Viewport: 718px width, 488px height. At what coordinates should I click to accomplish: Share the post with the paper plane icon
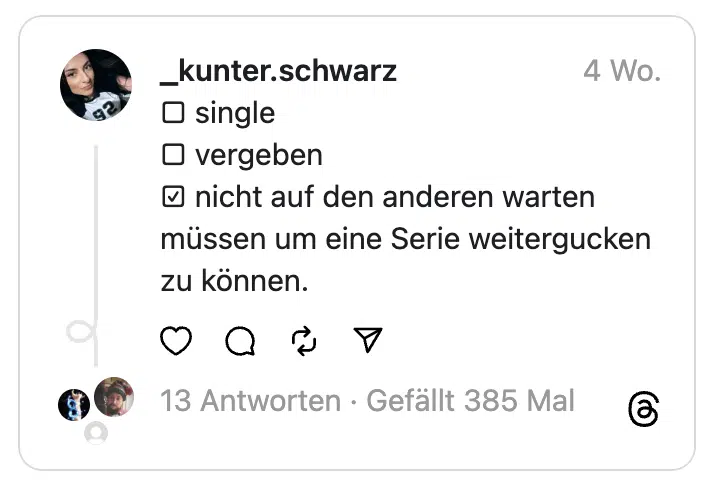point(369,341)
